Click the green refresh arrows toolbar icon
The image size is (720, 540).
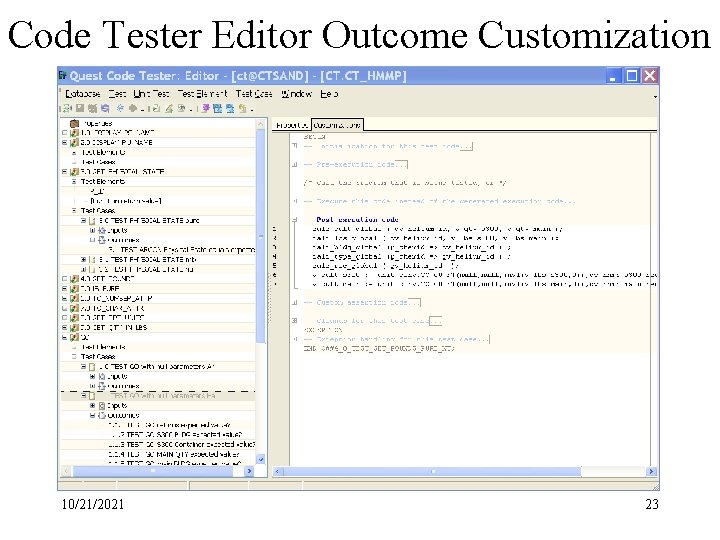point(67,108)
